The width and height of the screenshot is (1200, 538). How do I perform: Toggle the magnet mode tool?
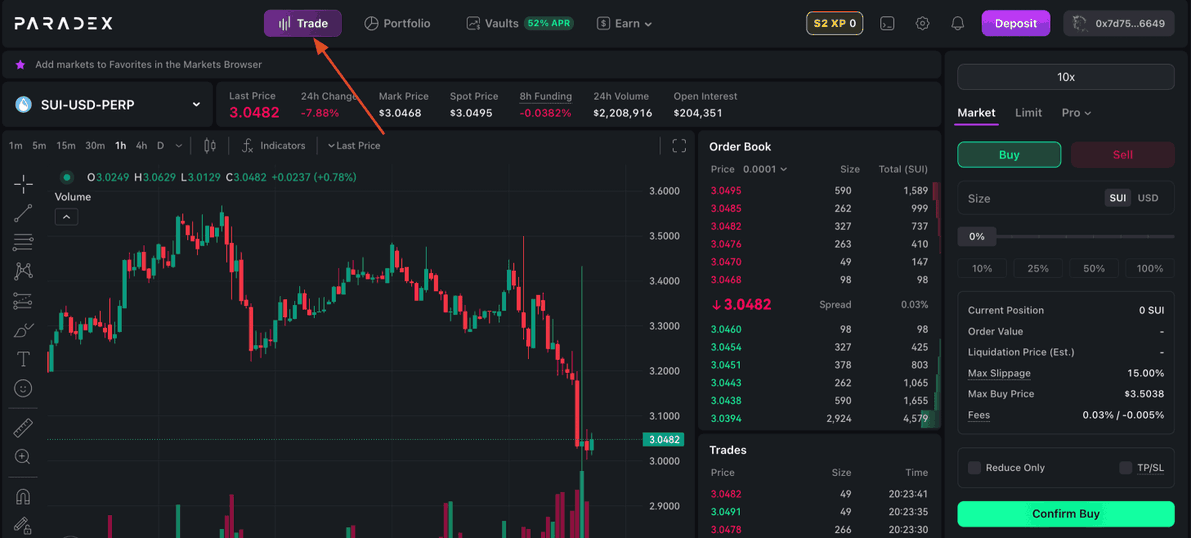click(23, 497)
